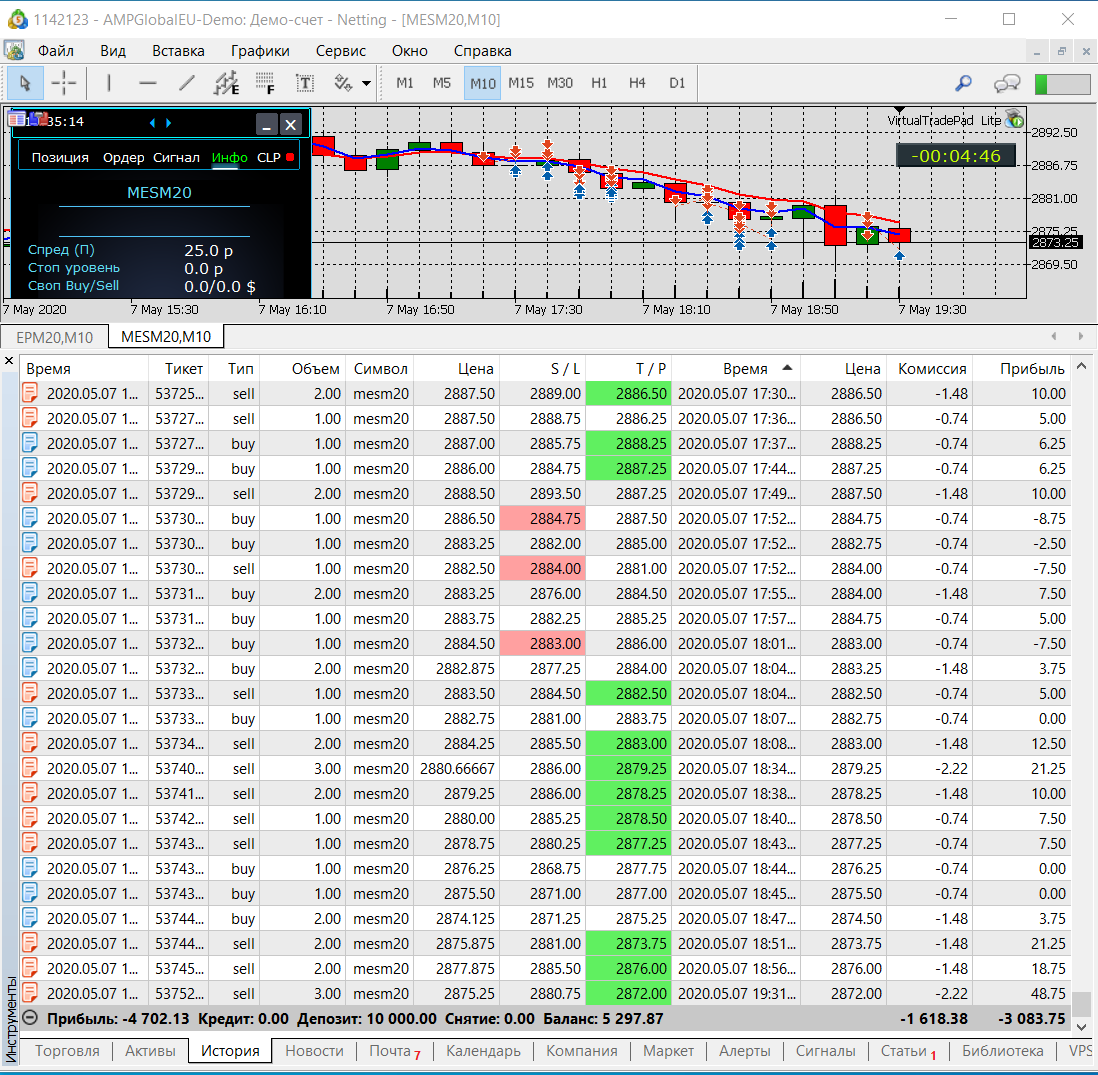Select the text label tool

click(304, 83)
